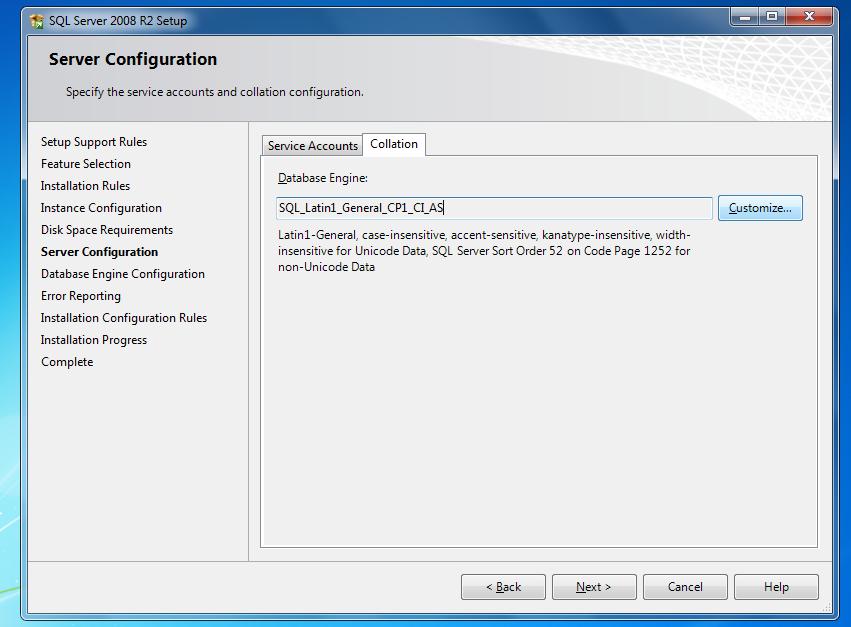Image resolution: width=851 pixels, height=627 pixels.
Task: Click Instance Configuration step
Action: click(101, 208)
